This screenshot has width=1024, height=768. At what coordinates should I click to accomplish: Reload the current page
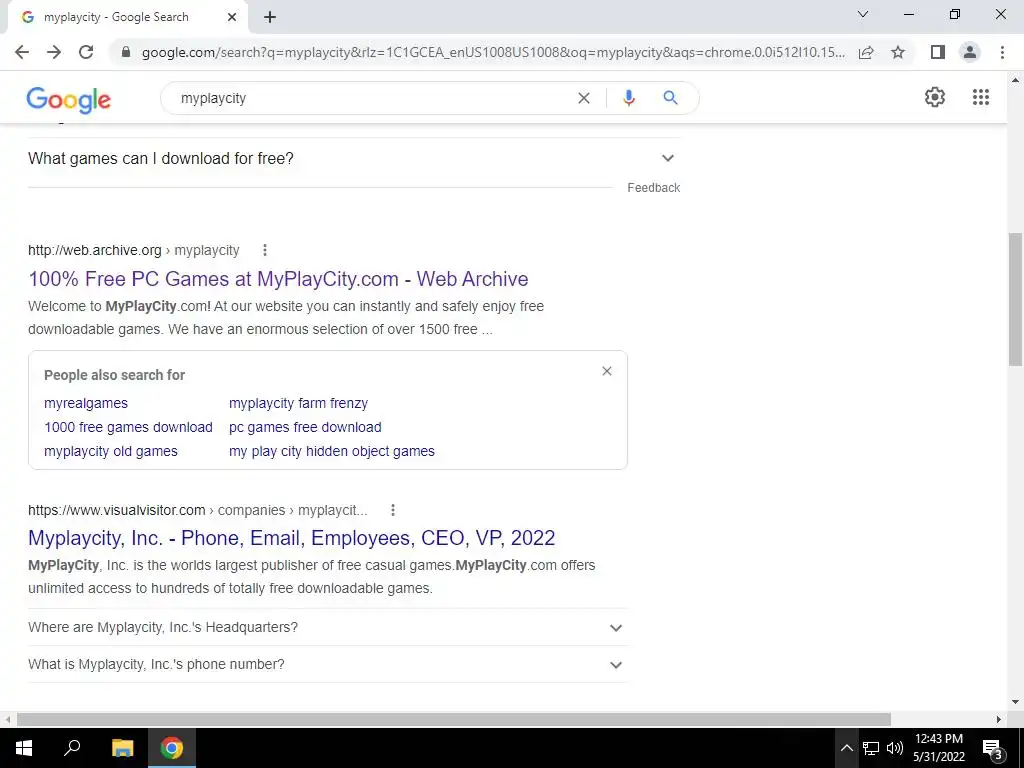point(86,52)
